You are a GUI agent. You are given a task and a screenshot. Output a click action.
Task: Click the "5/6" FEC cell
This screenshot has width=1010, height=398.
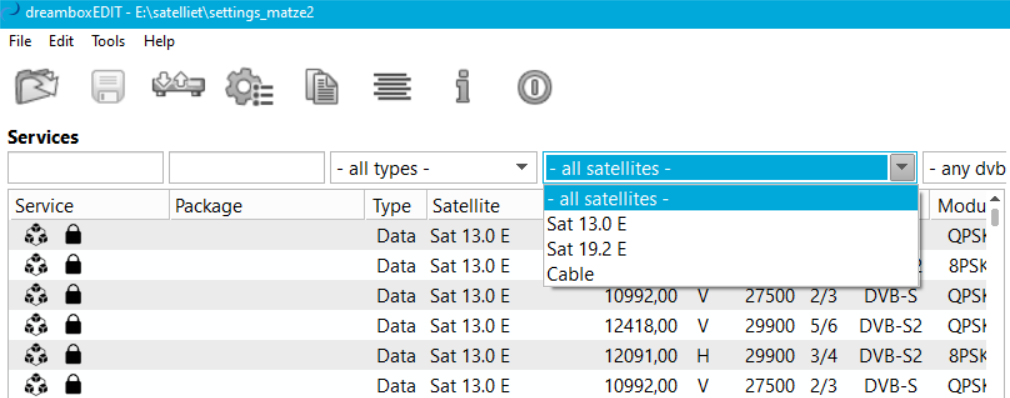tap(823, 327)
